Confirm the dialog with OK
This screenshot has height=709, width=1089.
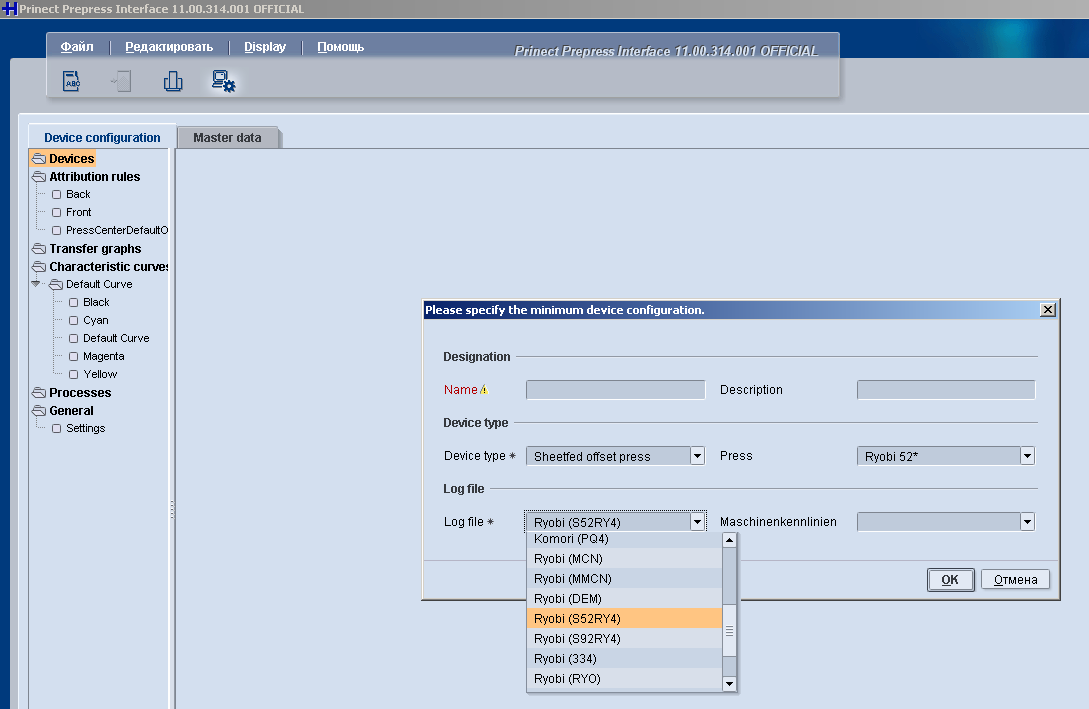tap(950, 580)
